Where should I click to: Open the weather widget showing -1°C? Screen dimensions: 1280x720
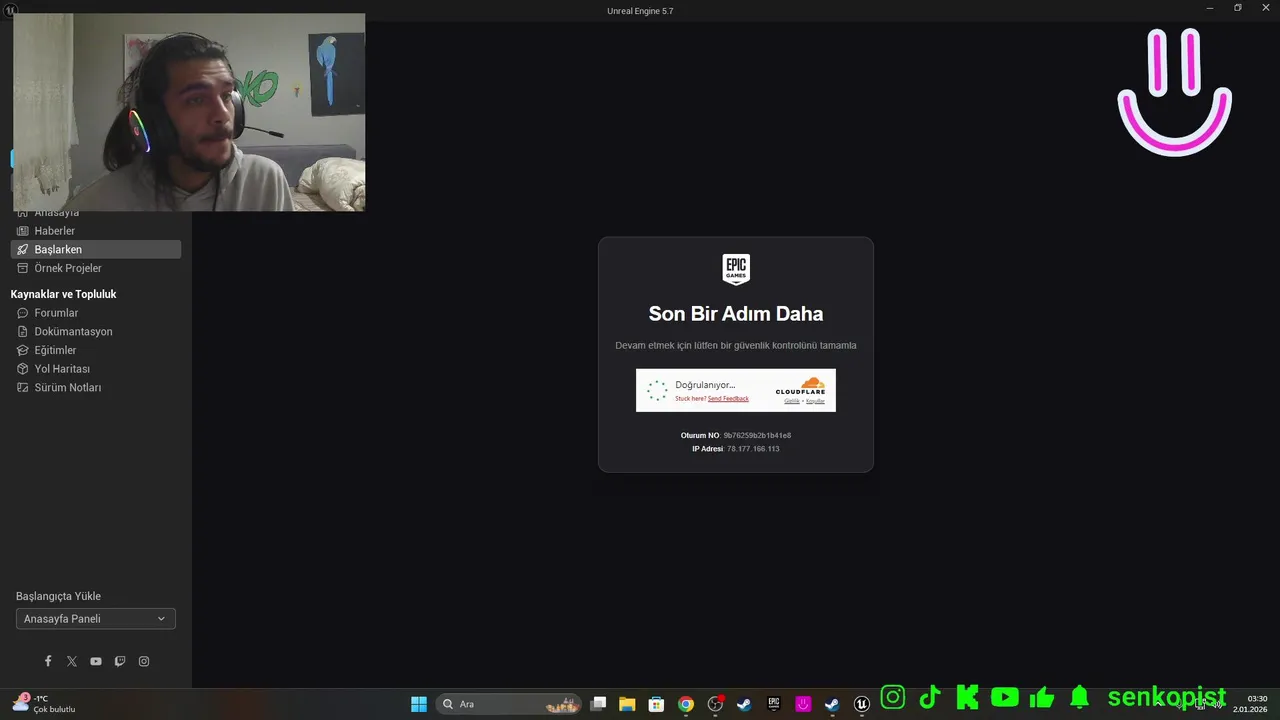click(x=44, y=704)
